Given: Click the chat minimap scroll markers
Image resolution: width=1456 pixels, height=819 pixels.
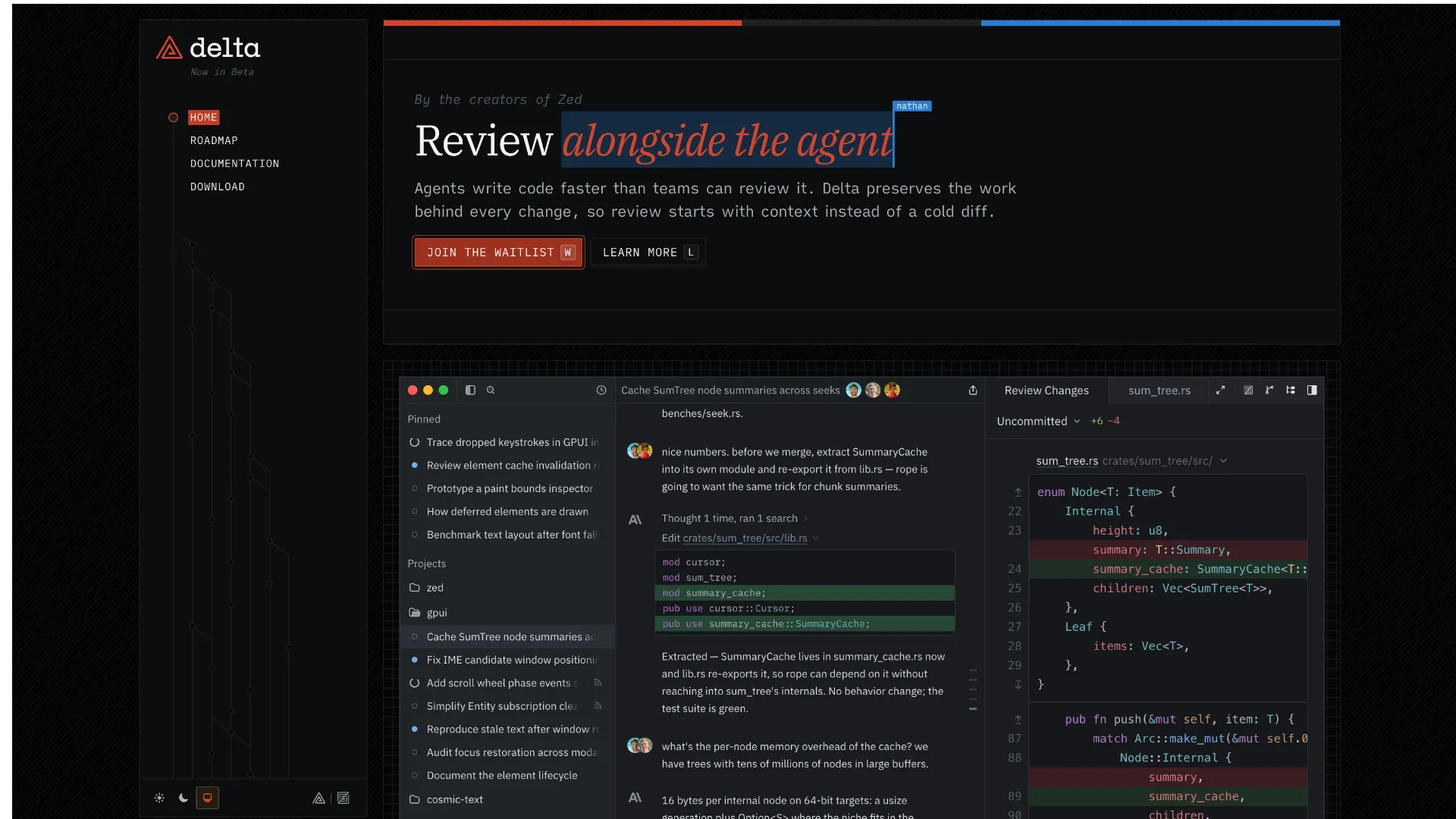Looking at the screenshot, I should point(973,689).
